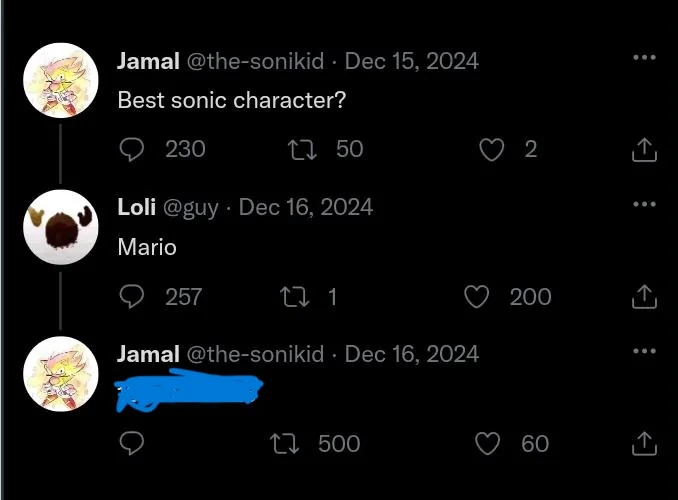Retweet the "Best sonic character?" post

pyautogui.click(x=302, y=150)
